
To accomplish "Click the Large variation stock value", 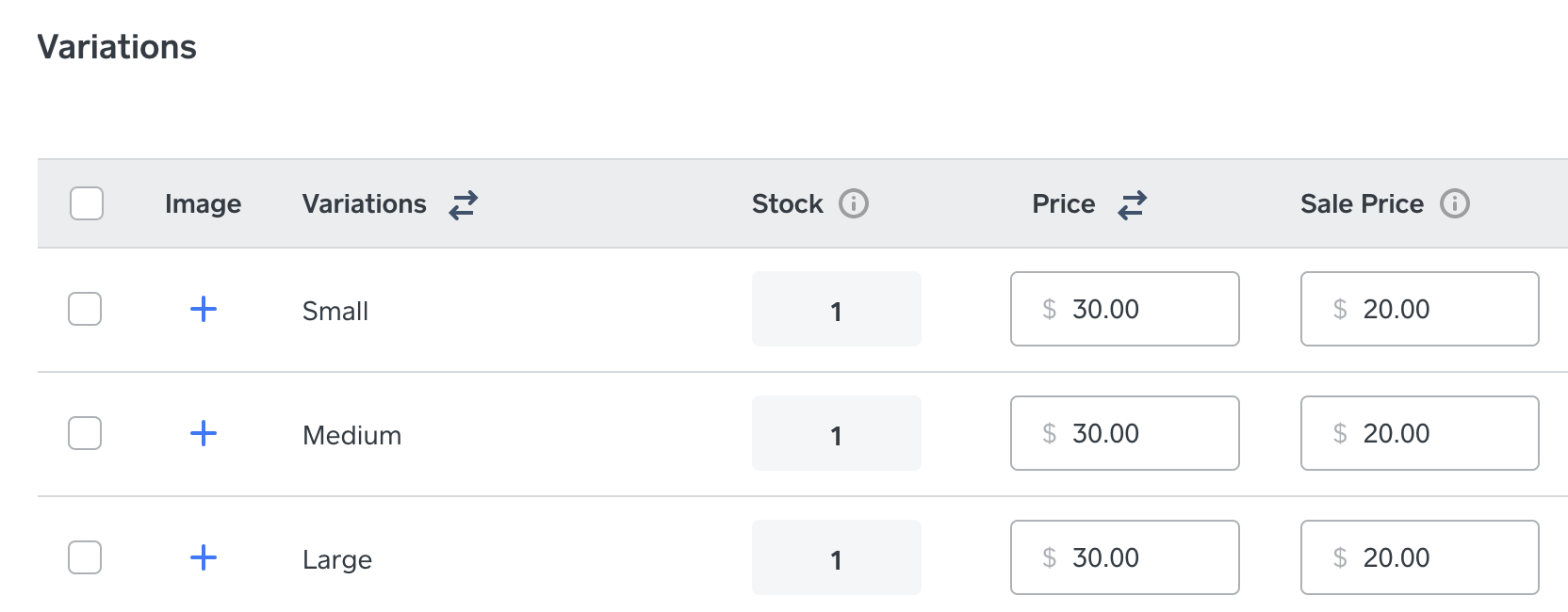I will (836, 558).
